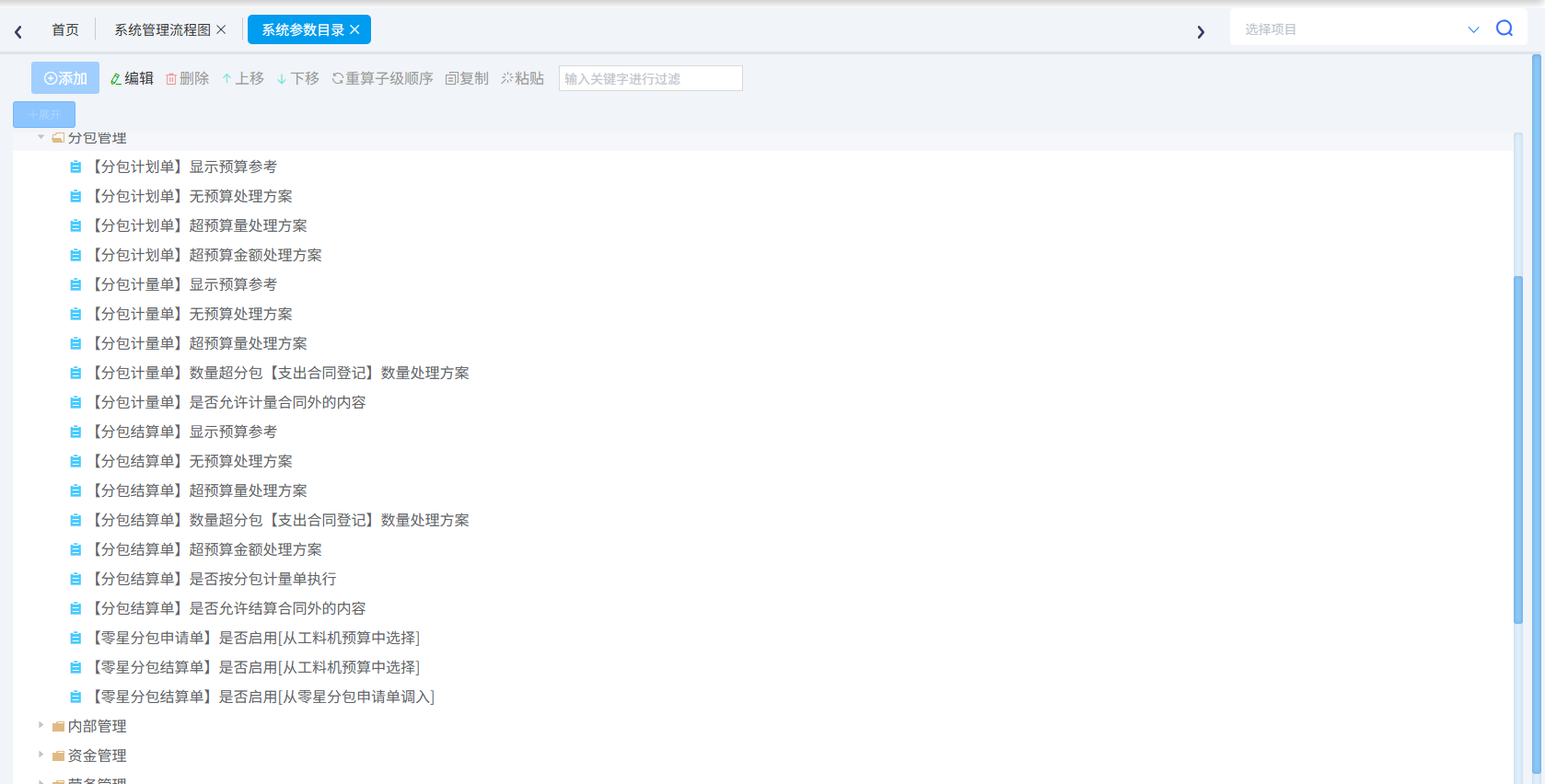This screenshot has width=1545, height=784.
Task: Select 【分包计划单】超预算量处理方案
Action: click(199, 225)
